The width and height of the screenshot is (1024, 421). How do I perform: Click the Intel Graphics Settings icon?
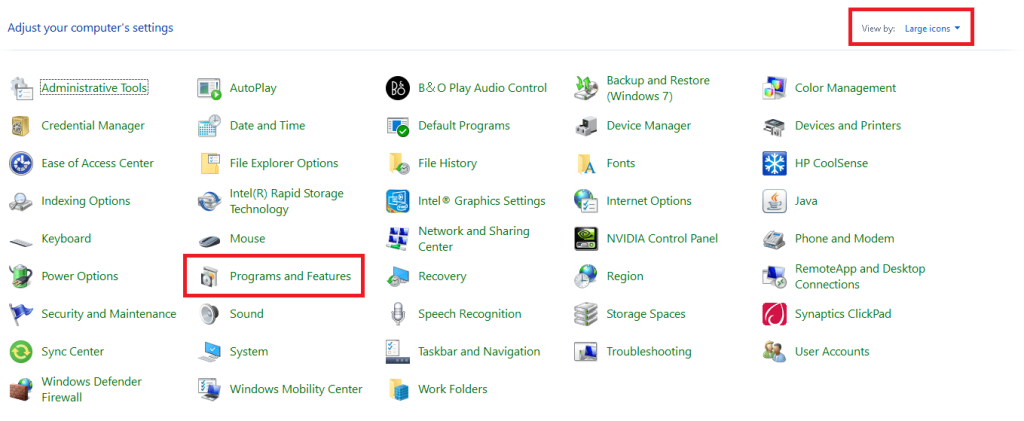click(398, 201)
